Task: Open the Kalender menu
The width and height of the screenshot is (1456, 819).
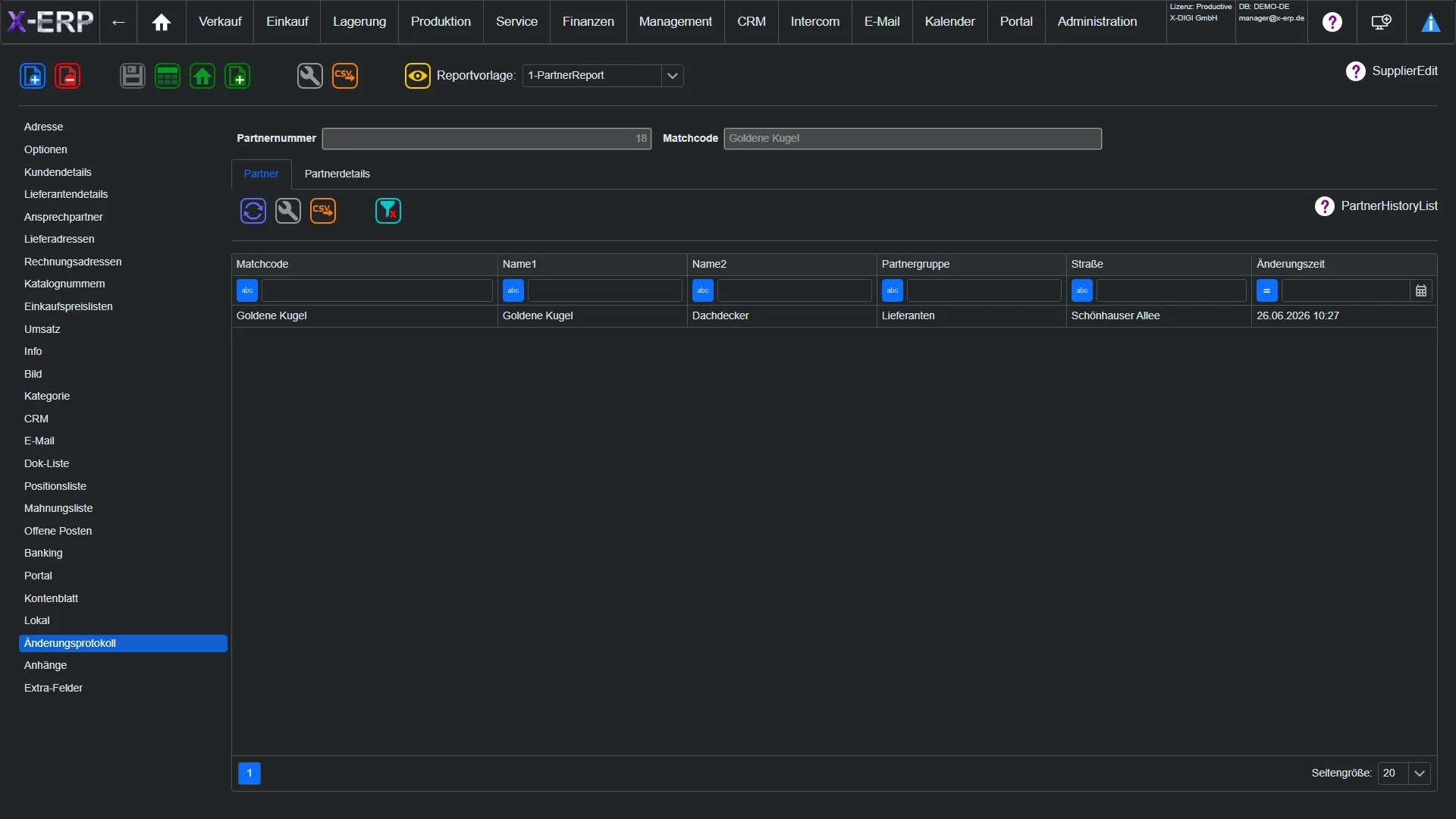Action: [950, 22]
